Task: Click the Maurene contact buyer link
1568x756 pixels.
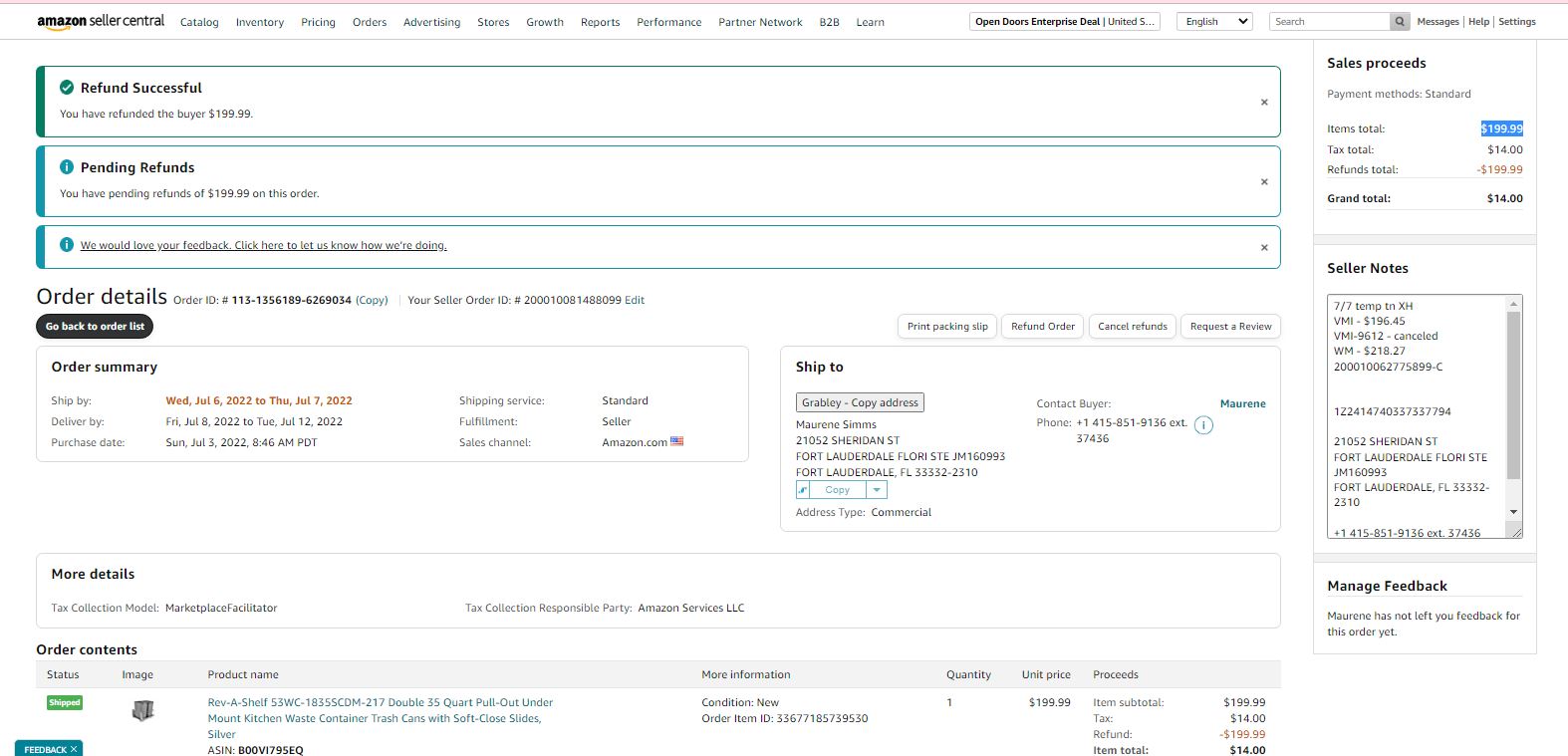Action: tap(1243, 403)
